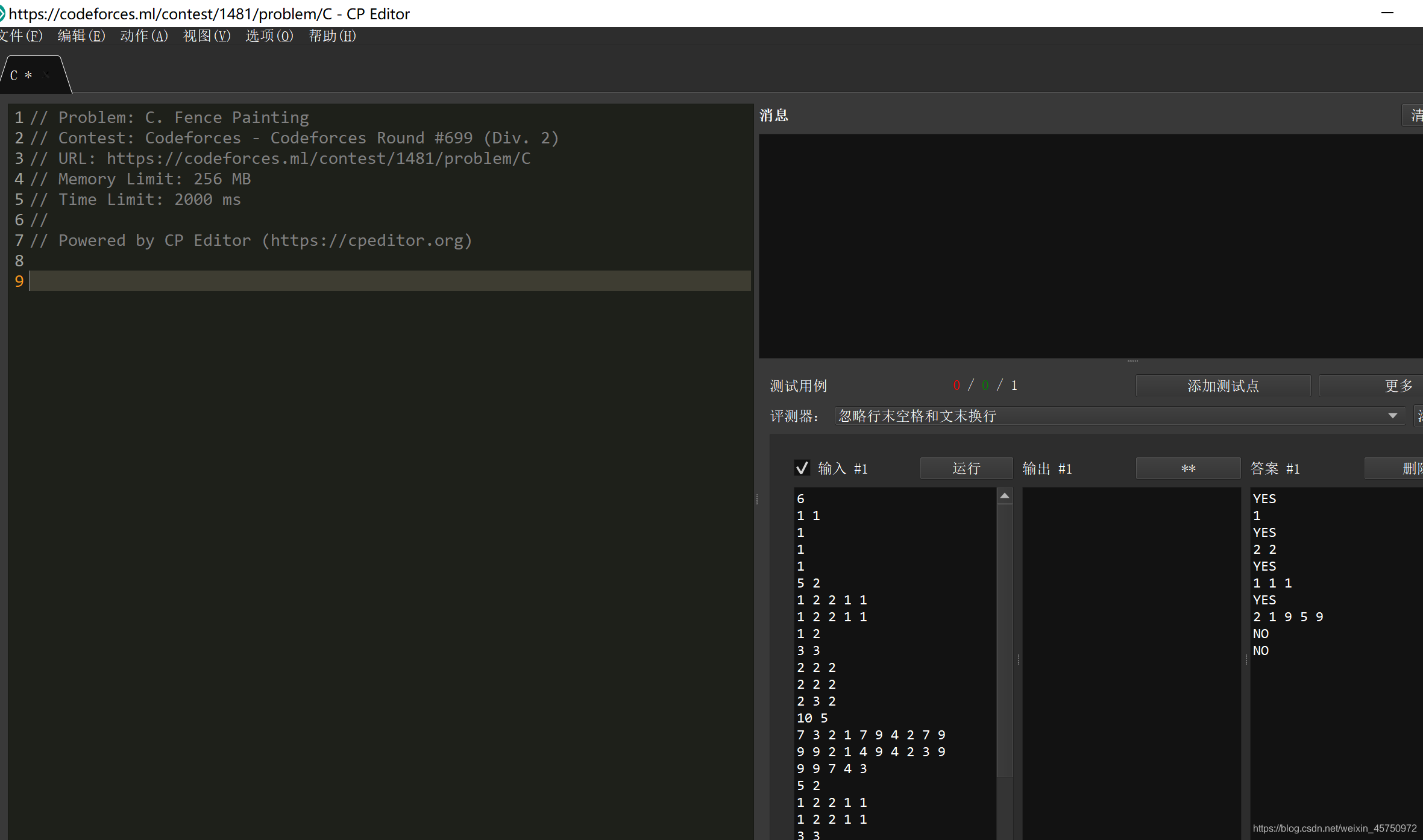Run test case #1 with 运行 button
Image resolution: width=1423 pixels, height=840 pixels.
click(966, 468)
